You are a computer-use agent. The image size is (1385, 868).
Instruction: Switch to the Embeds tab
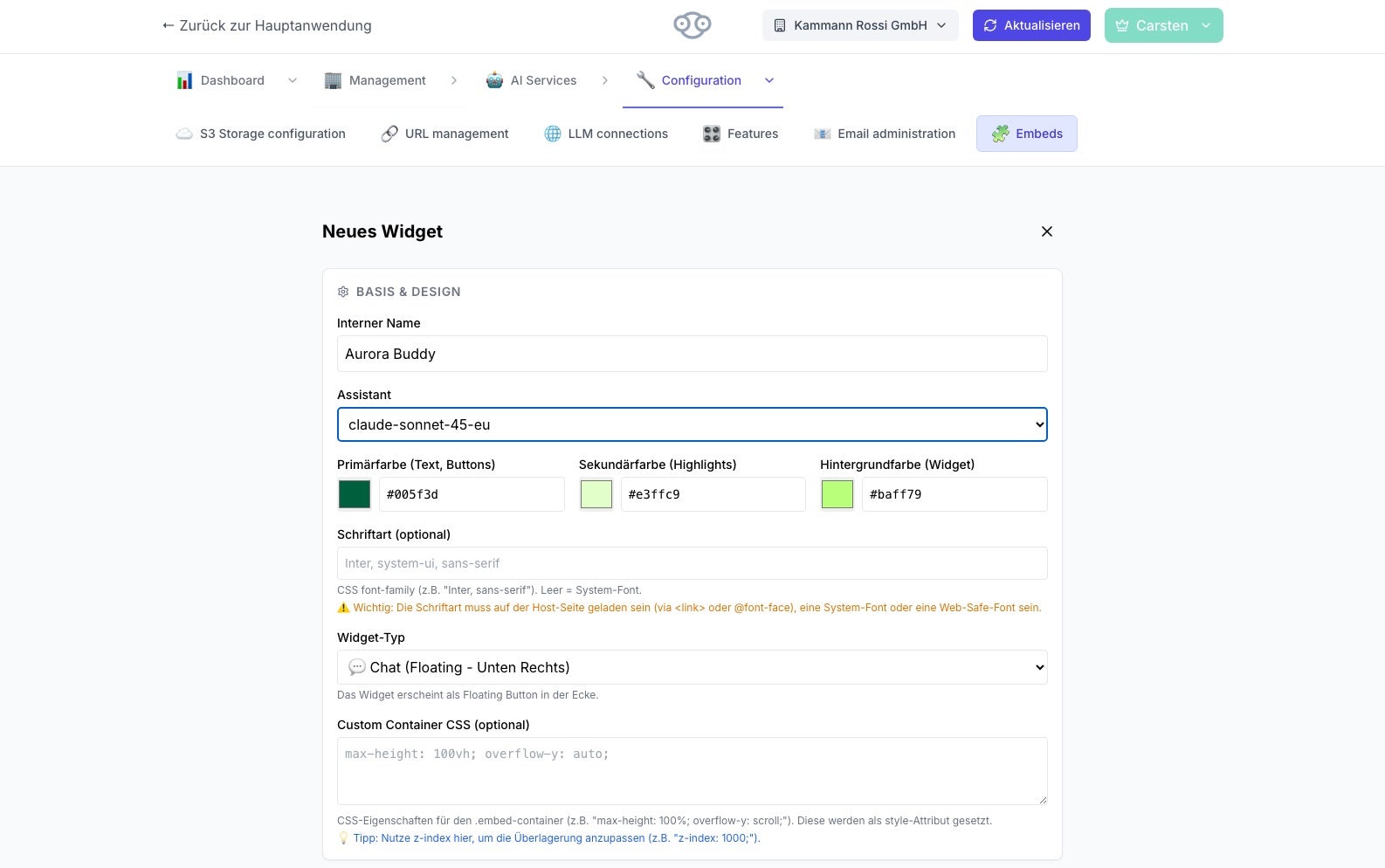pos(1026,134)
